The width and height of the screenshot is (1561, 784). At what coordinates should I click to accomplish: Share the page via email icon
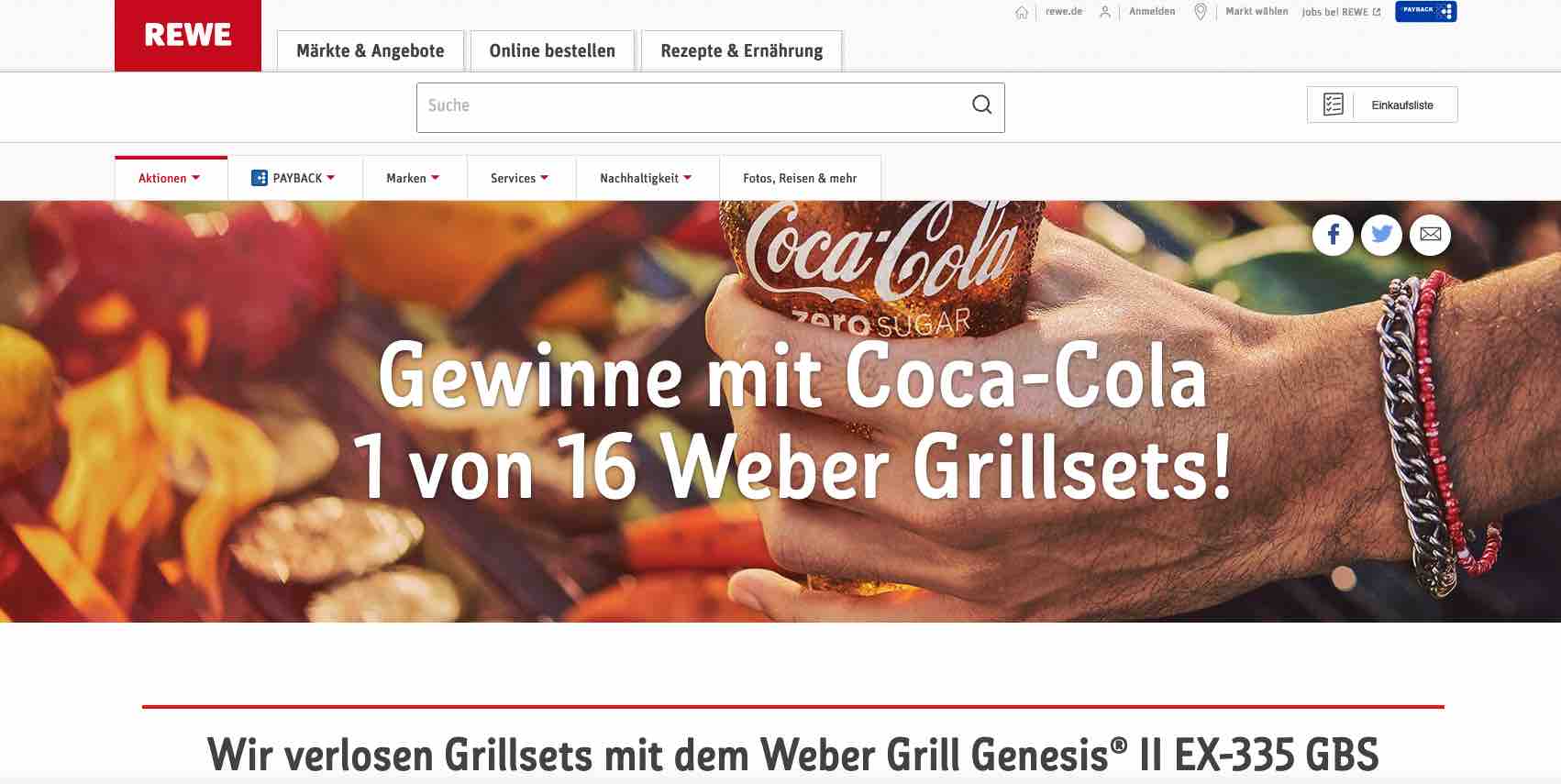[1430, 235]
